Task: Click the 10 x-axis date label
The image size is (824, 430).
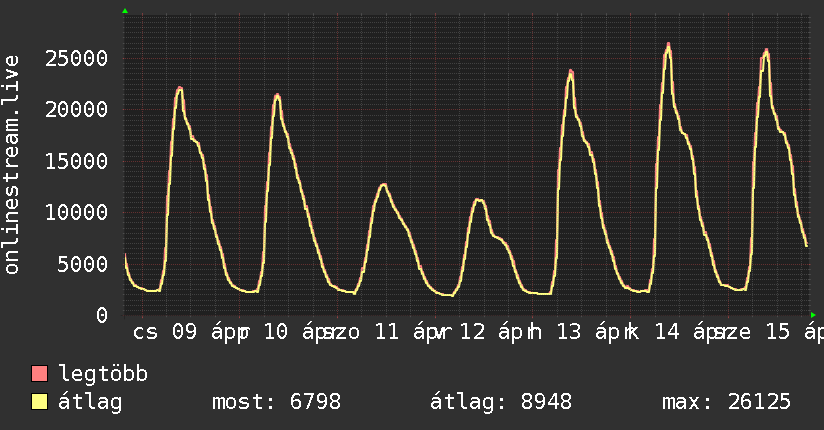Action: [x=276, y=332]
